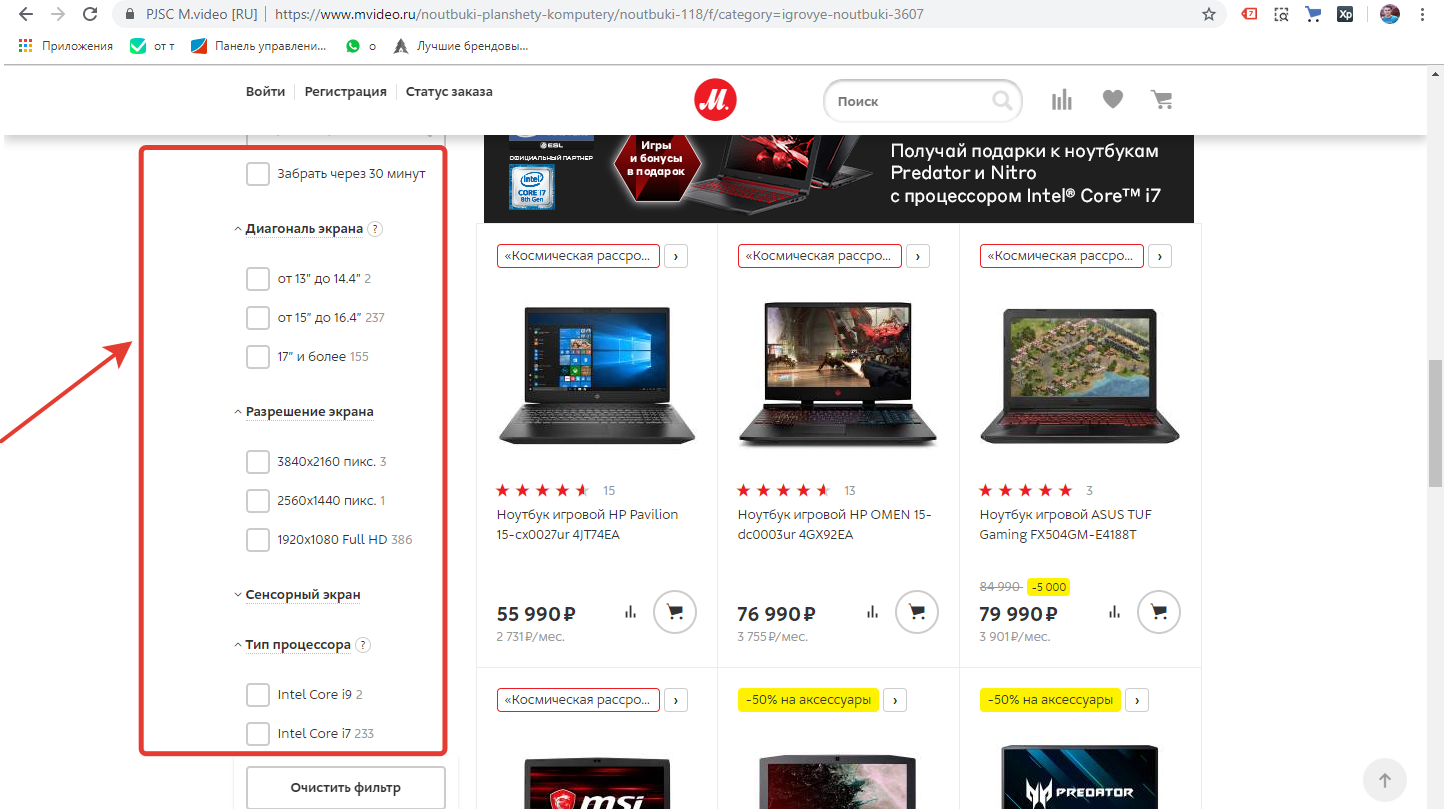Expand promo arrow above ASUS TUF laptop
Image resolution: width=1444 pixels, height=809 pixels.
(1160, 256)
